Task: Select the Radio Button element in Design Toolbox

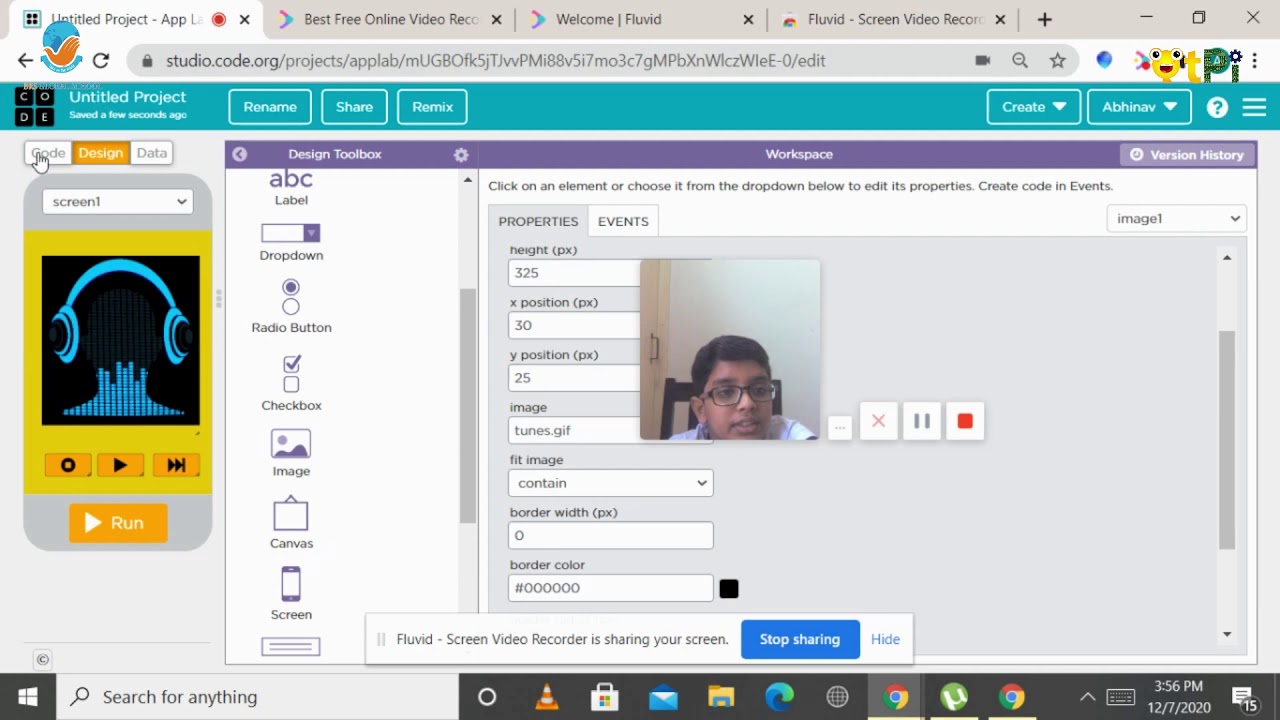Action: (x=291, y=306)
